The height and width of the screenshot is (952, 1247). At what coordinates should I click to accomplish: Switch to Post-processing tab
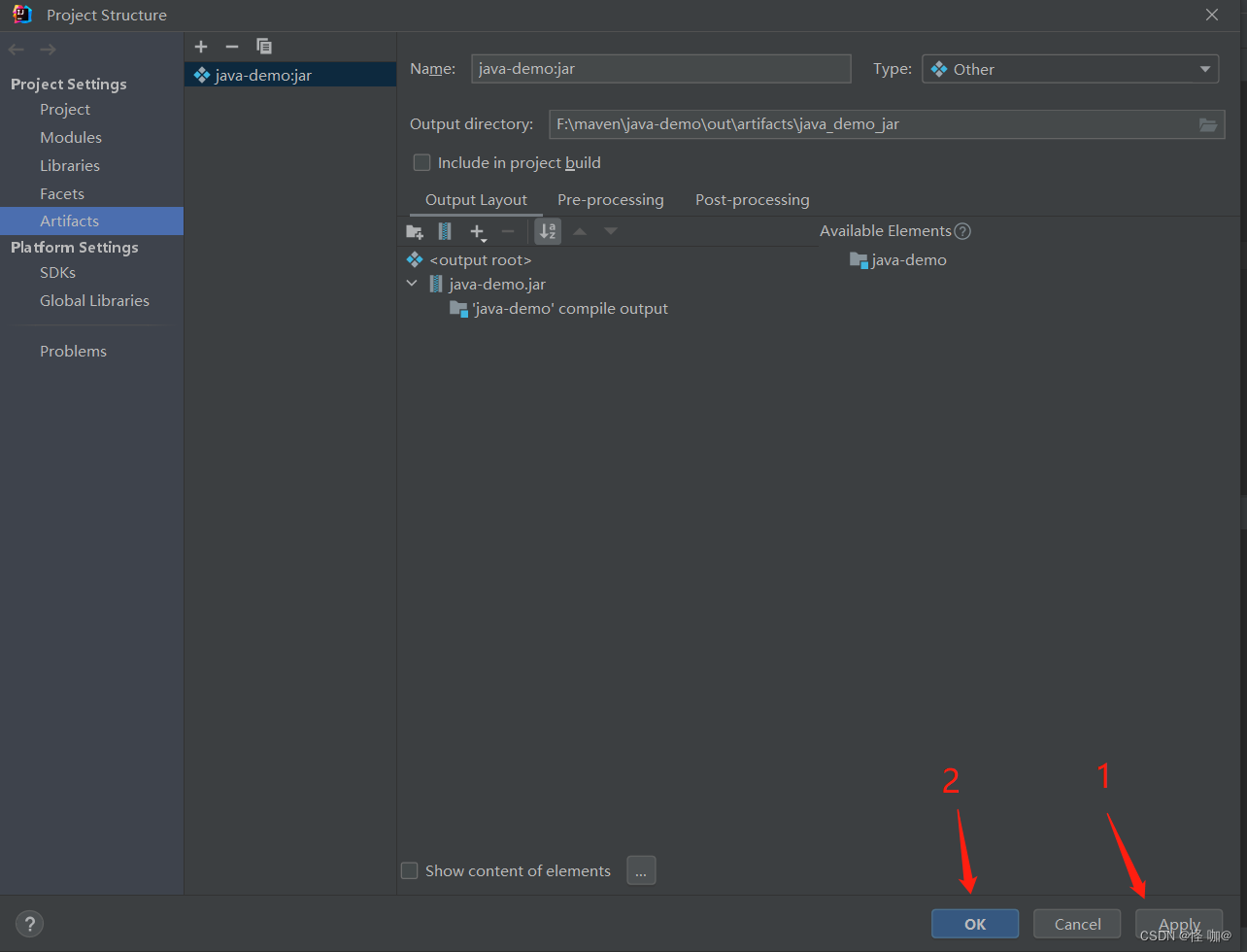coord(753,200)
